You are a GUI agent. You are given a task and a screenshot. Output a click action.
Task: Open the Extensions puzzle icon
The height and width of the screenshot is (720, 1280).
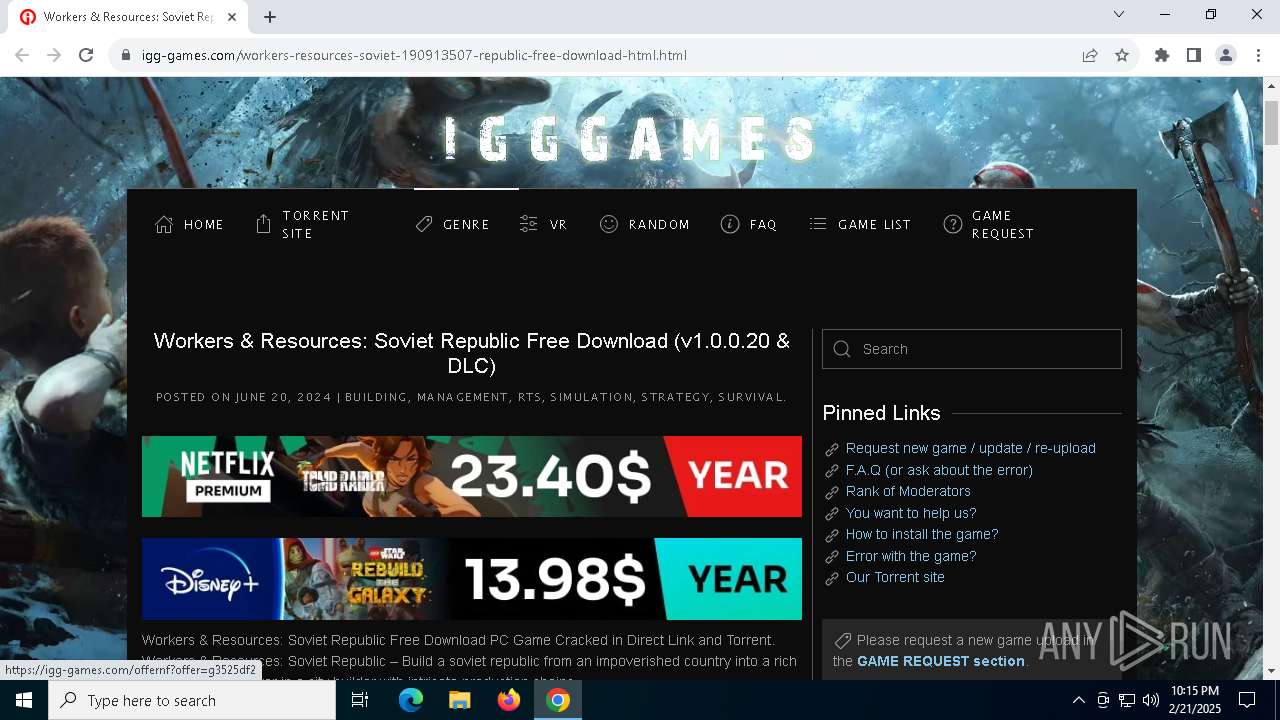pyautogui.click(x=1162, y=55)
